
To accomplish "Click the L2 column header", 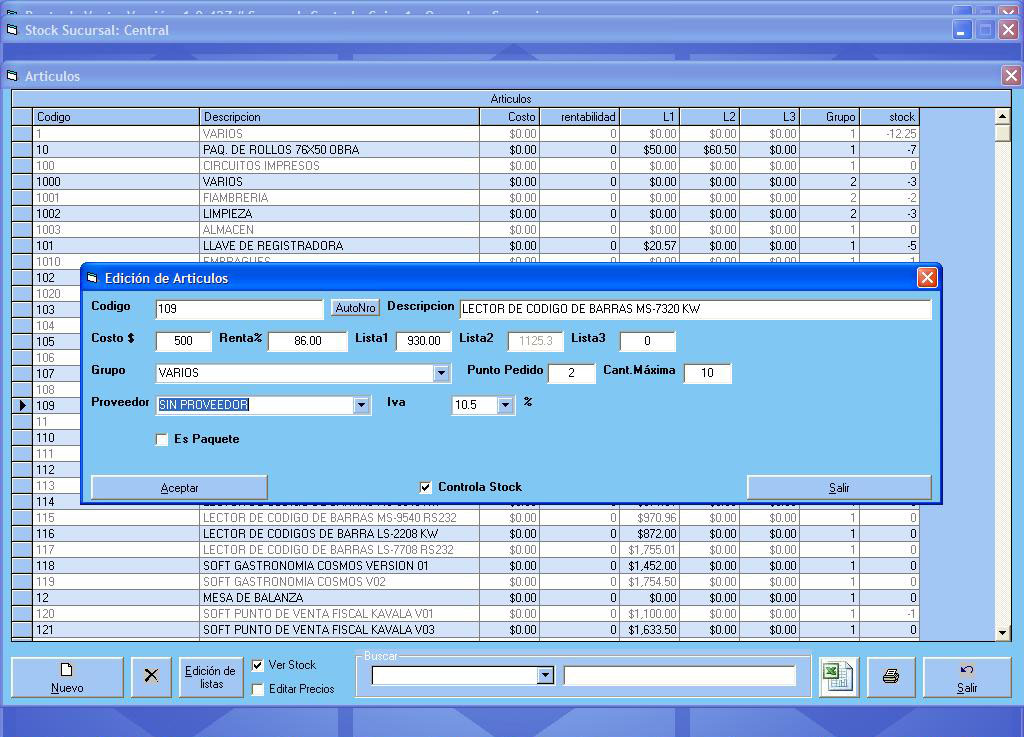I will (x=710, y=117).
